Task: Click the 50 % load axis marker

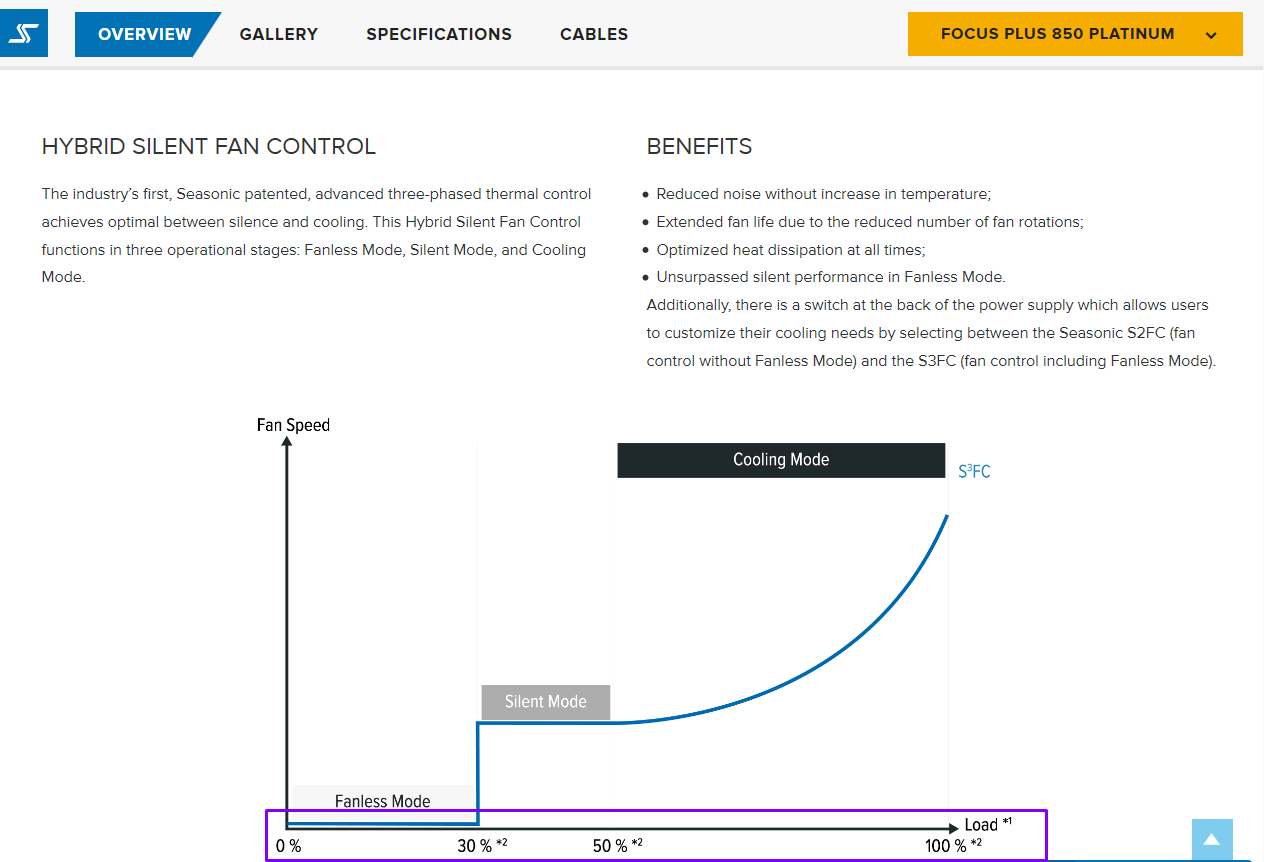Action: 610,846
